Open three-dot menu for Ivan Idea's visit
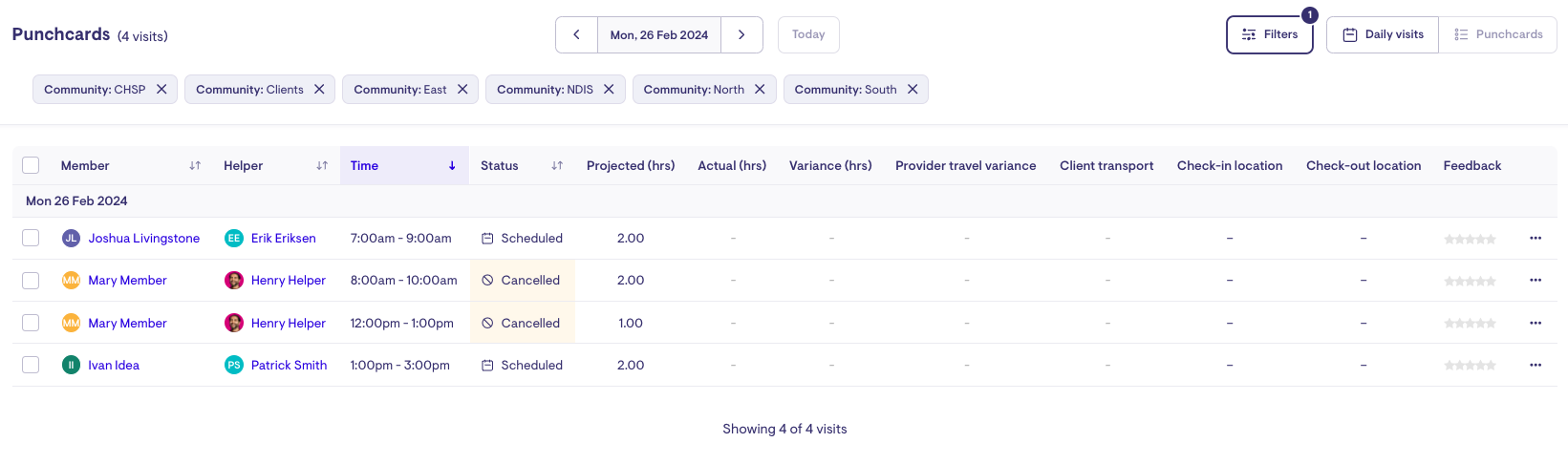 pos(1535,365)
